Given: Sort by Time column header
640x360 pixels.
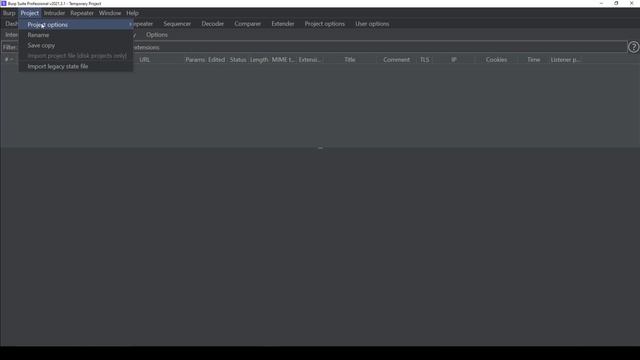Looking at the screenshot, I should pos(533,60).
